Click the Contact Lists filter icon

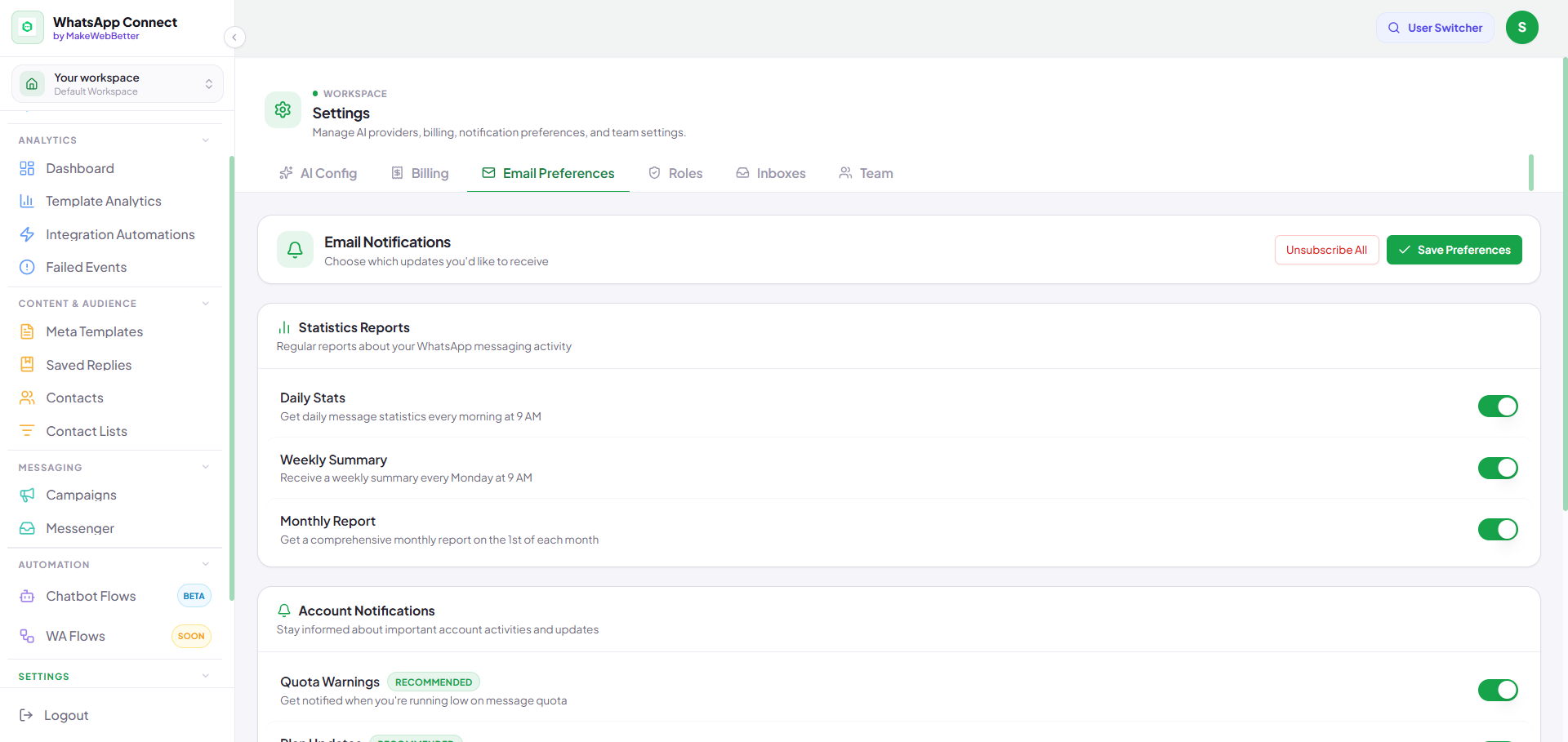pyautogui.click(x=27, y=430)
